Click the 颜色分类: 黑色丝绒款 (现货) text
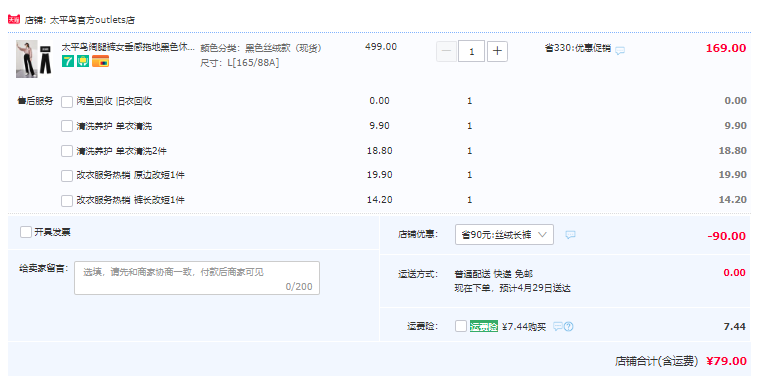 pyautogui.click(x=261, y=48)
